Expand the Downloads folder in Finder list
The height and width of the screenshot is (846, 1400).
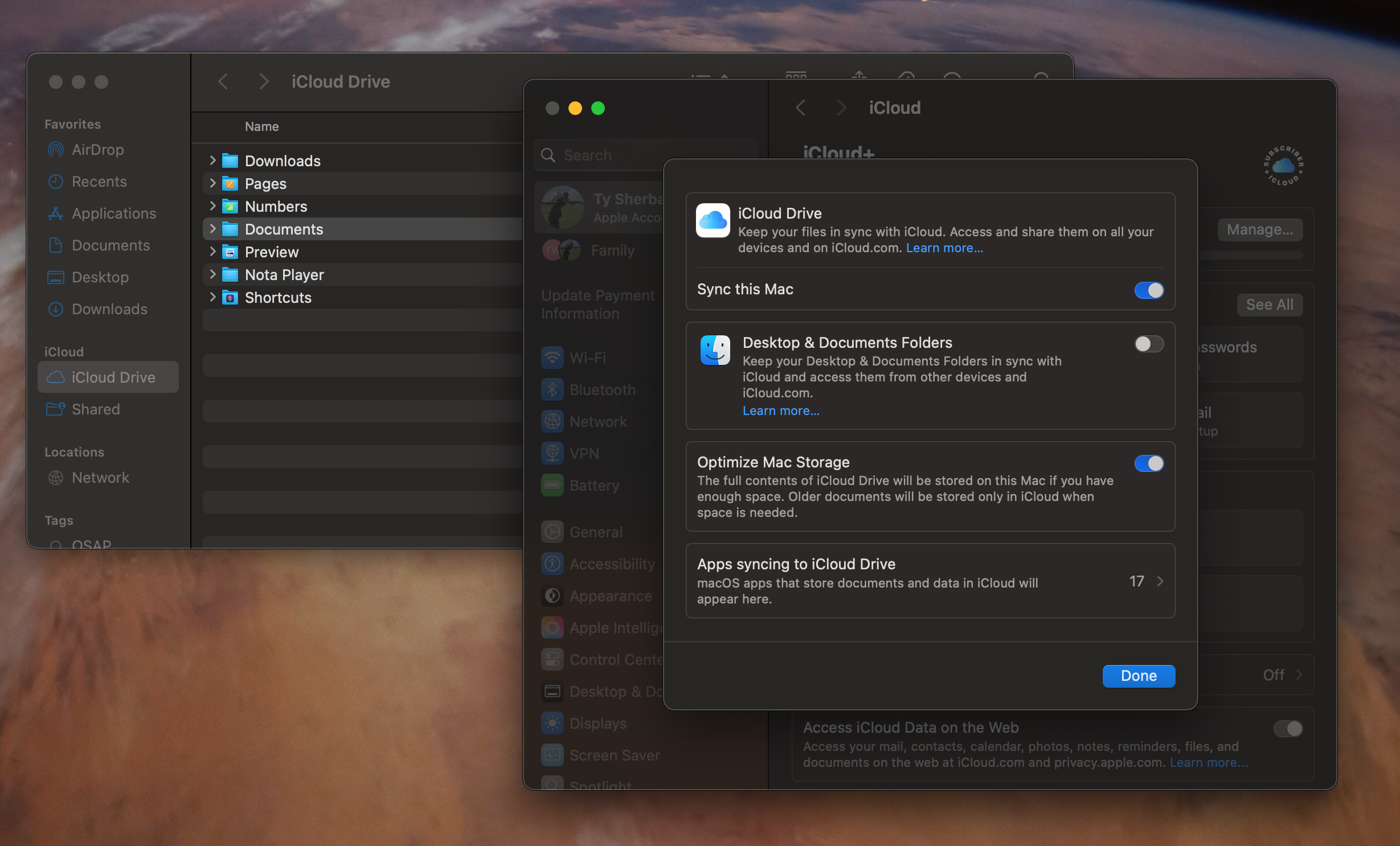click(x=212, y=161)
